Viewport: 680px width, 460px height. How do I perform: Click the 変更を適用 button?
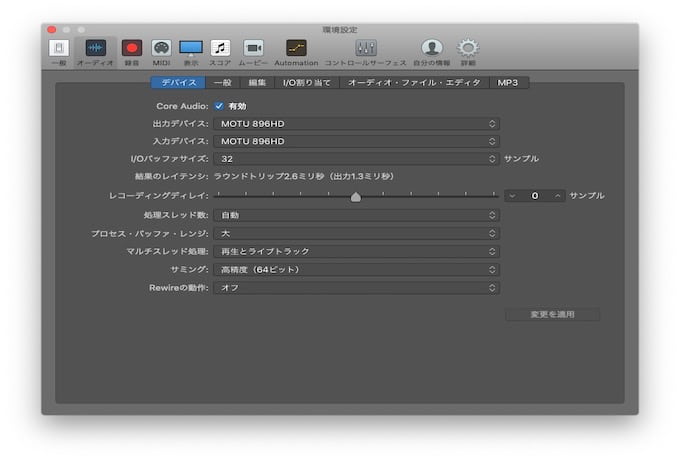552,314
